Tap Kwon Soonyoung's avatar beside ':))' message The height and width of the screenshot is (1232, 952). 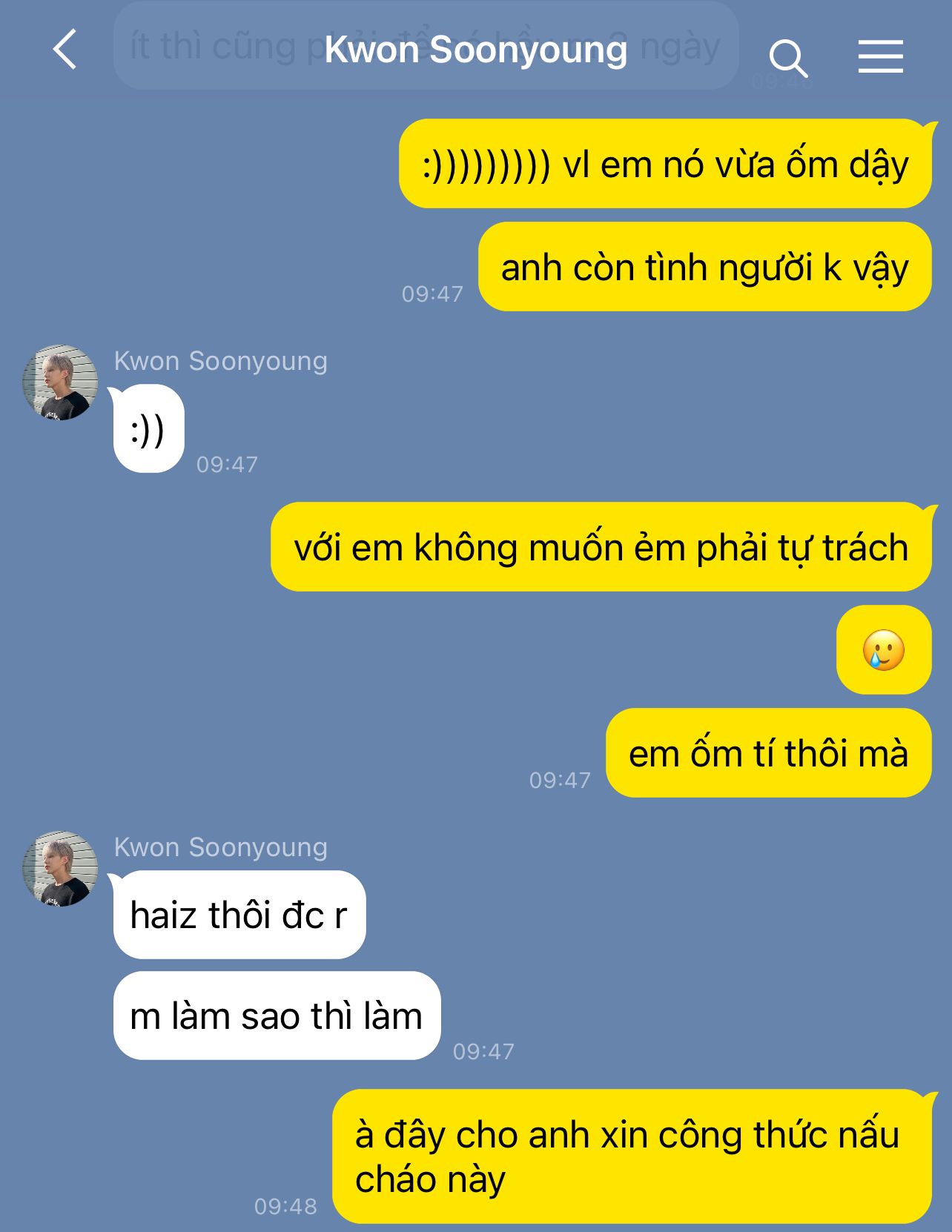(60, 382)
